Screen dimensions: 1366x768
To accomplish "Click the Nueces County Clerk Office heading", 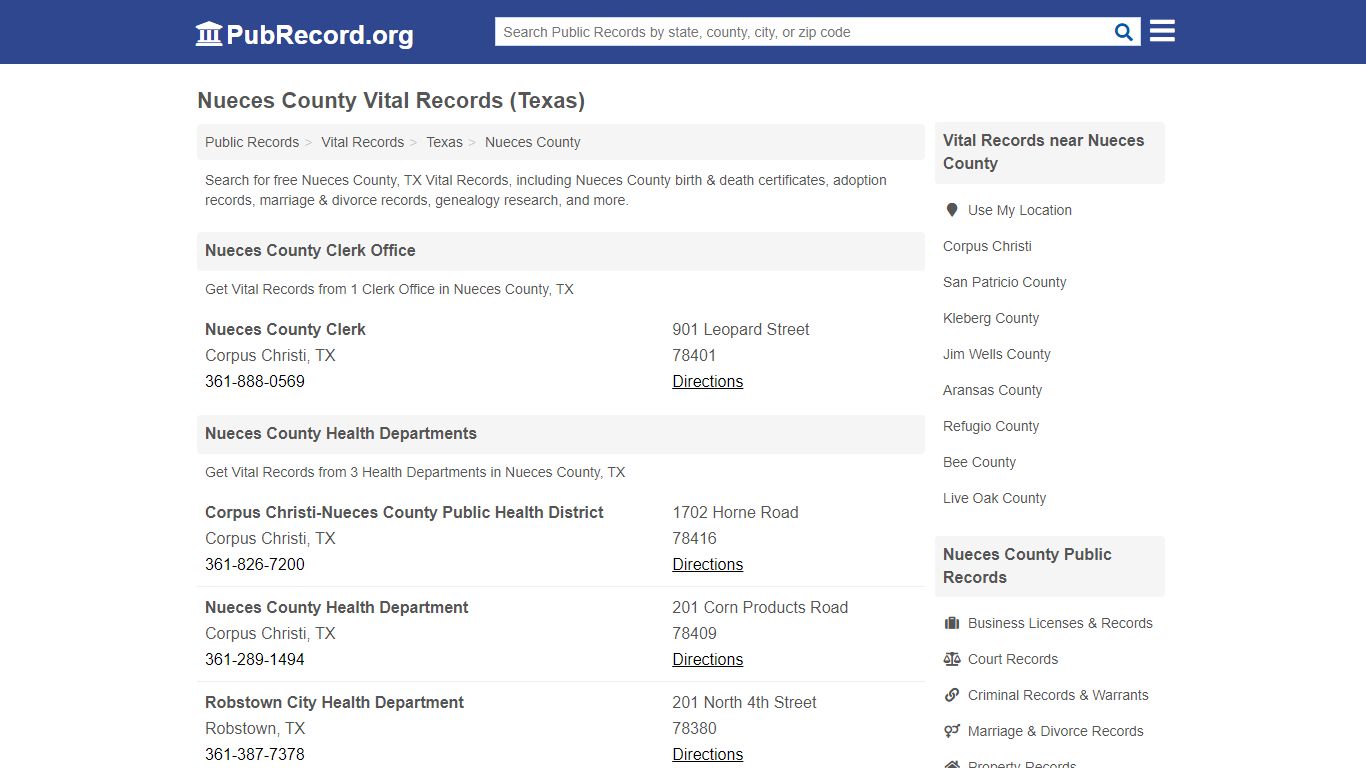I will (x=310, y=250).
